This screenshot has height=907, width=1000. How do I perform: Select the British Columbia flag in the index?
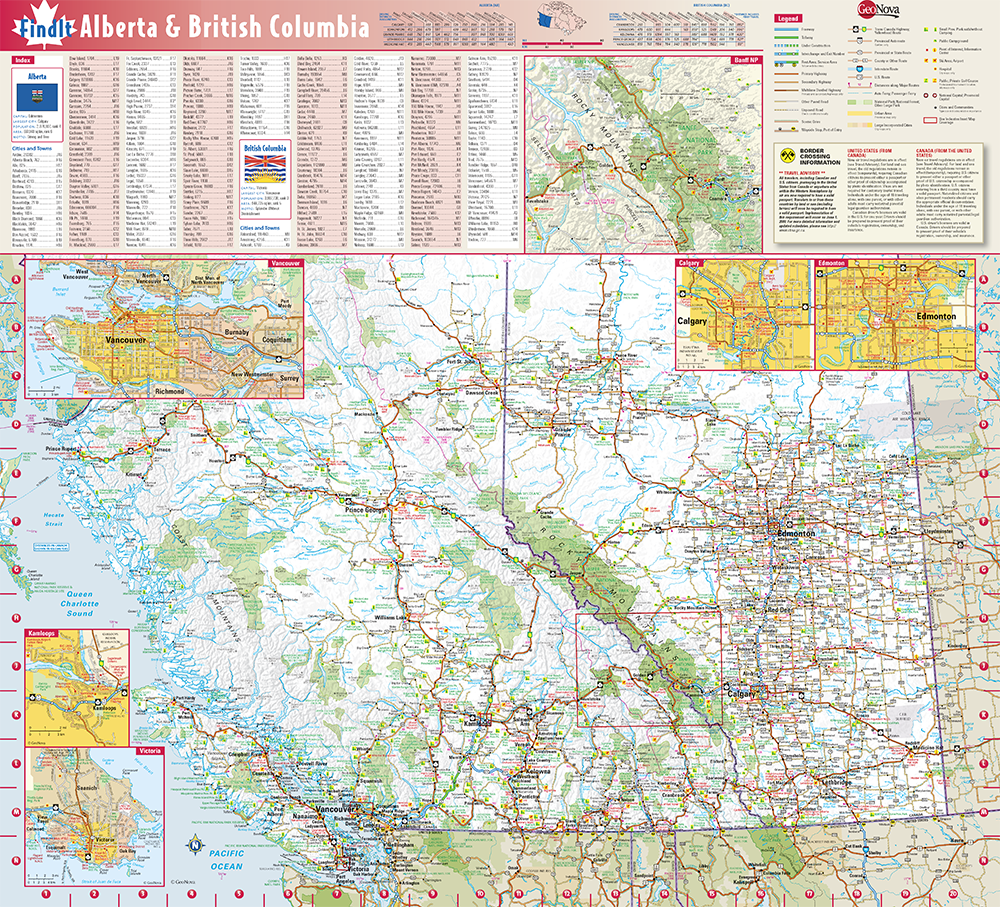tap(265, 168)
